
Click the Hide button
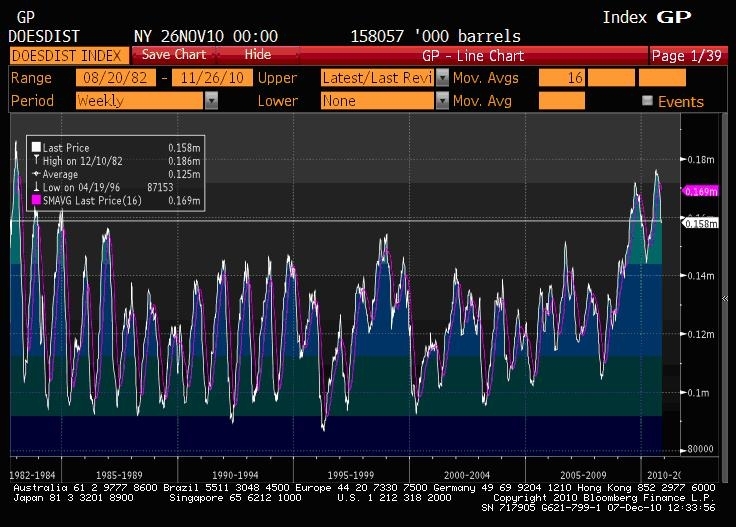coord(257,55)
